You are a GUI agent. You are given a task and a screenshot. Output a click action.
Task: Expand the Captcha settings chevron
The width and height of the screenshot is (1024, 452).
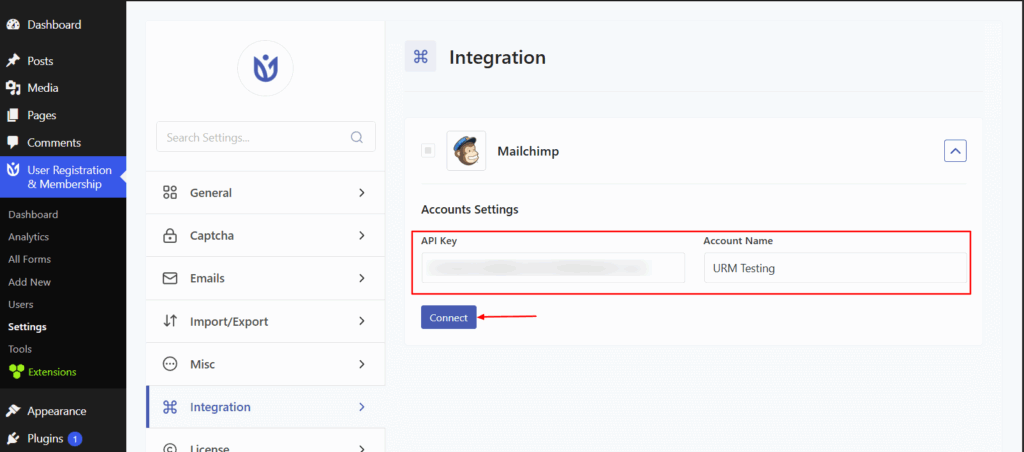coord(362,235)
